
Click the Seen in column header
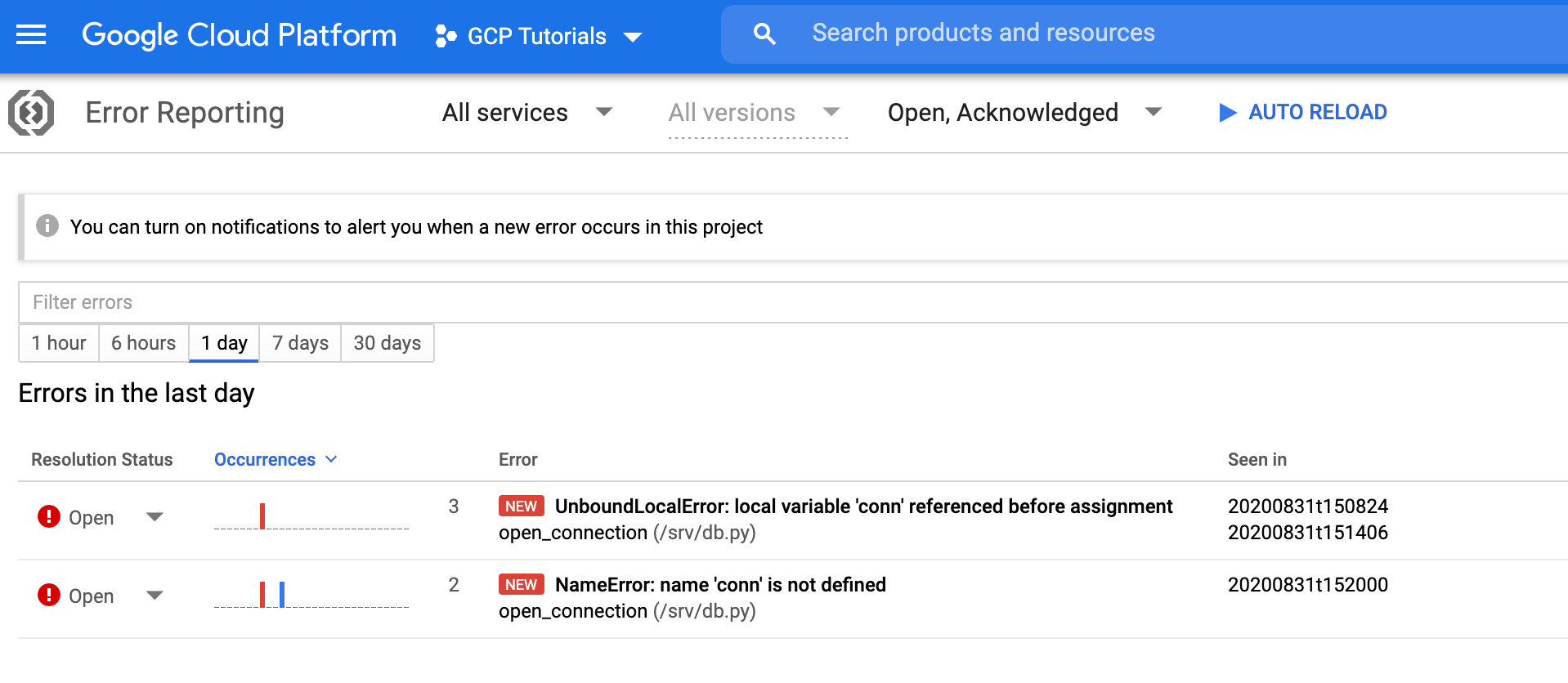[1257, 460]
